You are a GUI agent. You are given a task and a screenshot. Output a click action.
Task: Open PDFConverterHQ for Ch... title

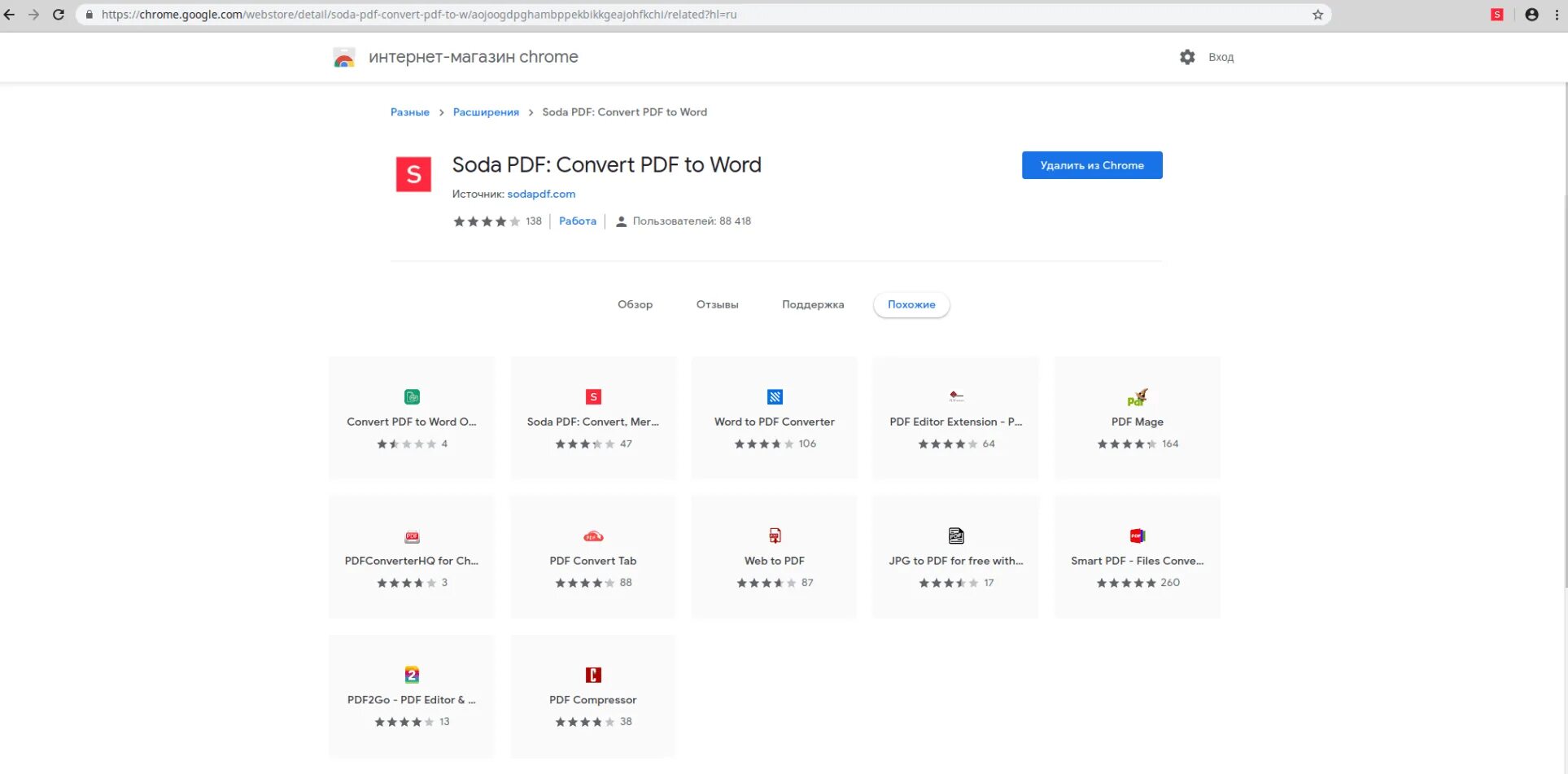(x=412, y=561)
